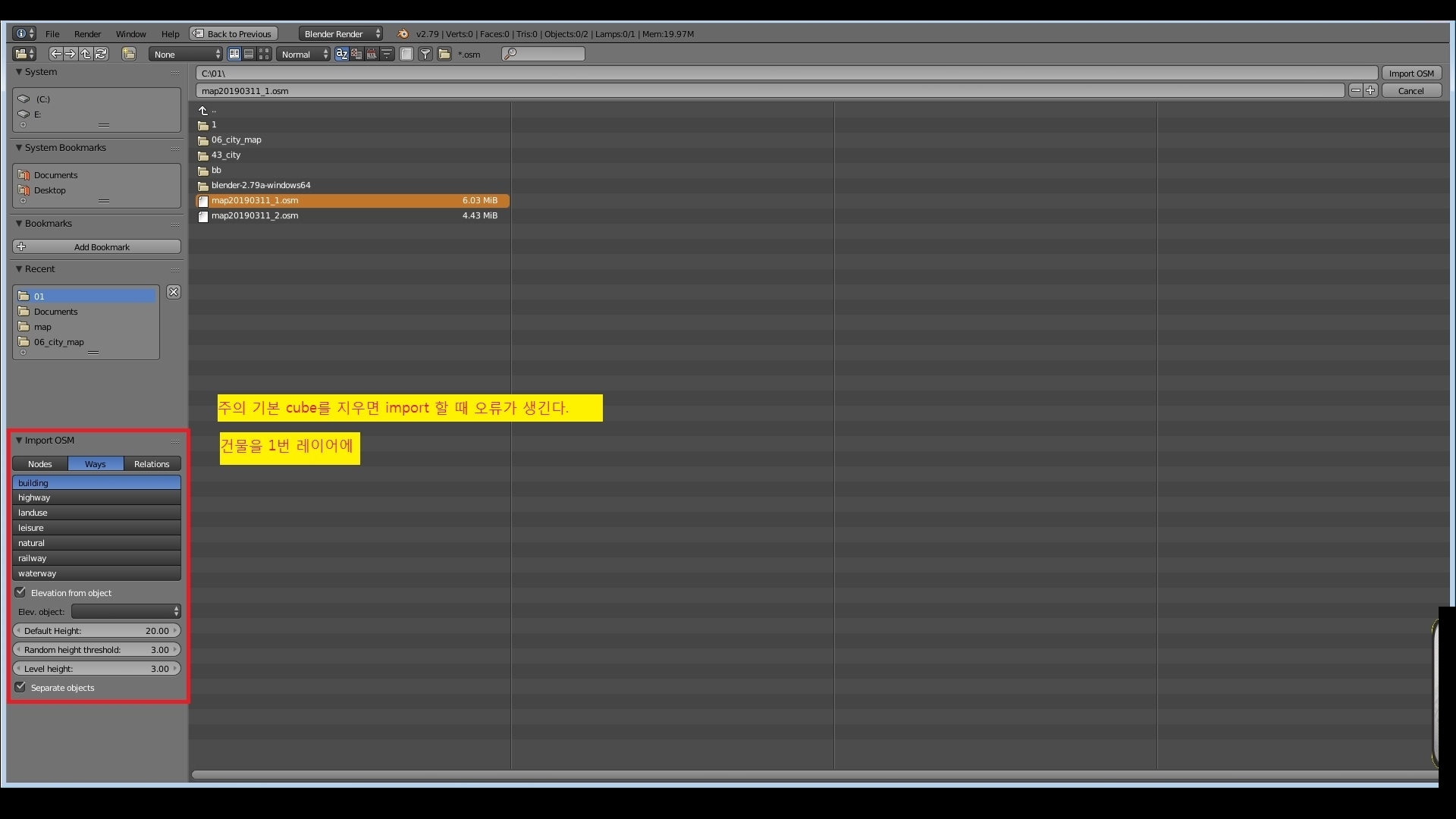Switch to the Nodes tab

(x=40, y=463)
